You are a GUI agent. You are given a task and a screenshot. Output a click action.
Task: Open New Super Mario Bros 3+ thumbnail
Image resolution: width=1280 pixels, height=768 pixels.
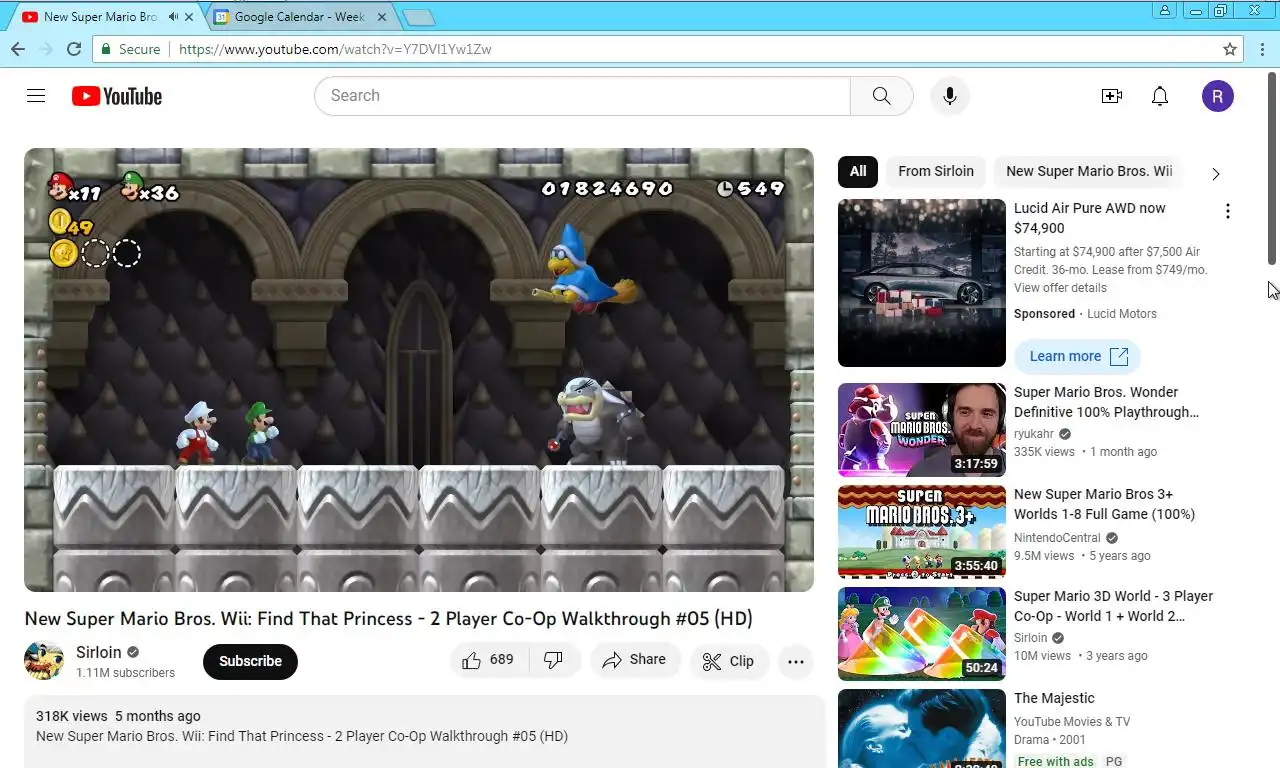point(922,532)
